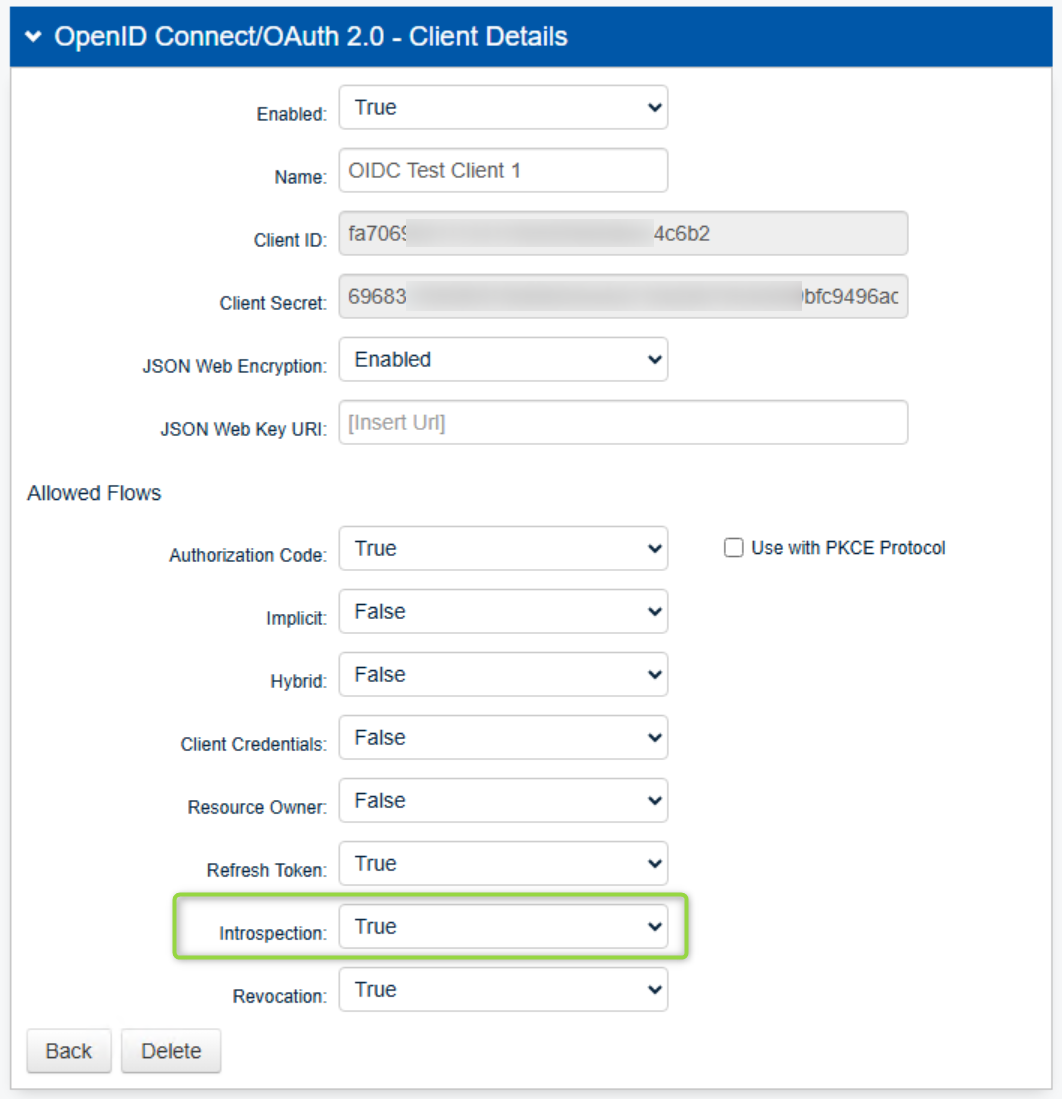The height and width of the screenshot is (1099, 1062).
Task: Click the Client Secret label text
Action: pyautogui.click(x=273, y=303)
